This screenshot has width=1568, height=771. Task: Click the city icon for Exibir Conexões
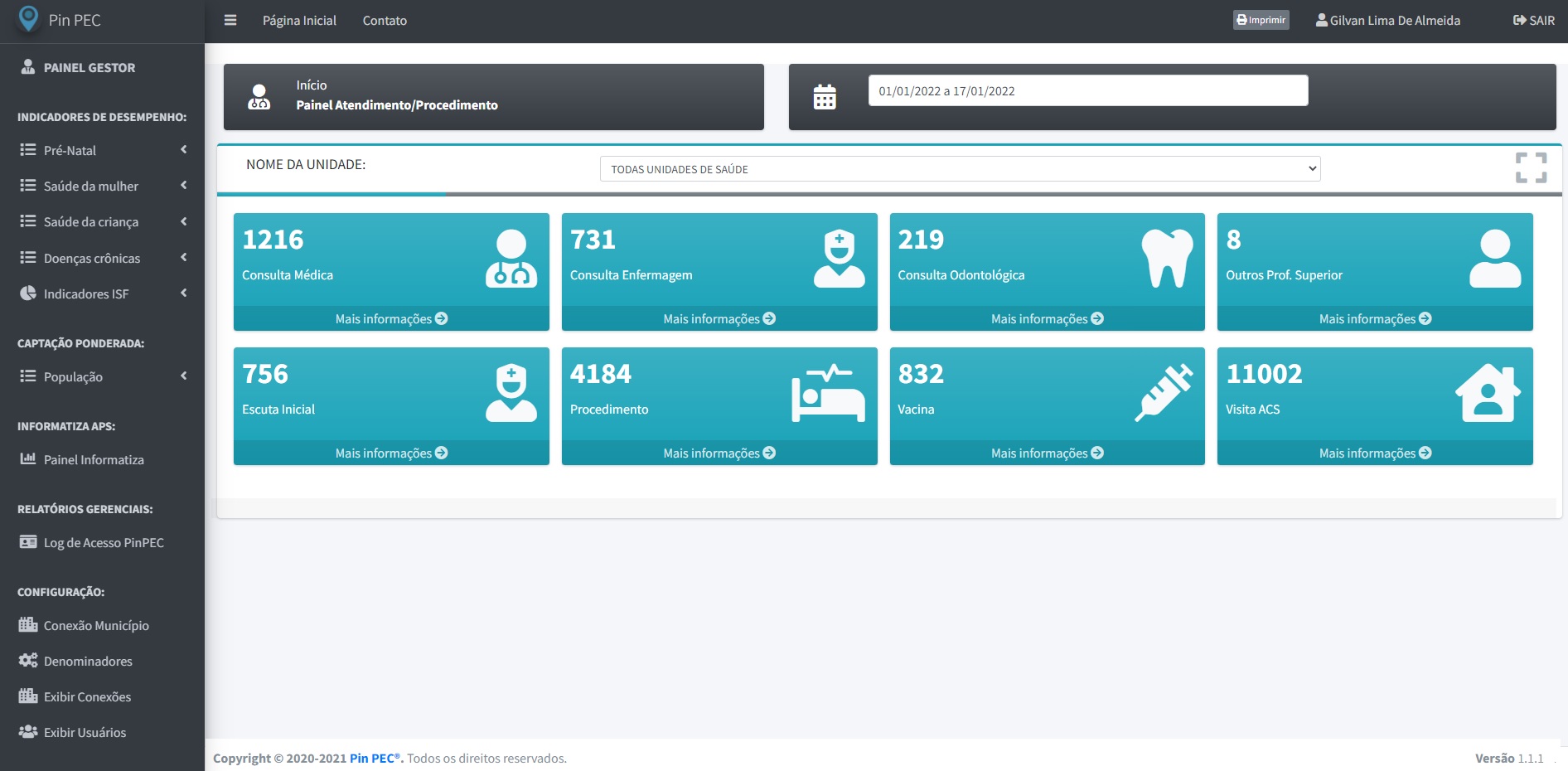pos(28,696)
